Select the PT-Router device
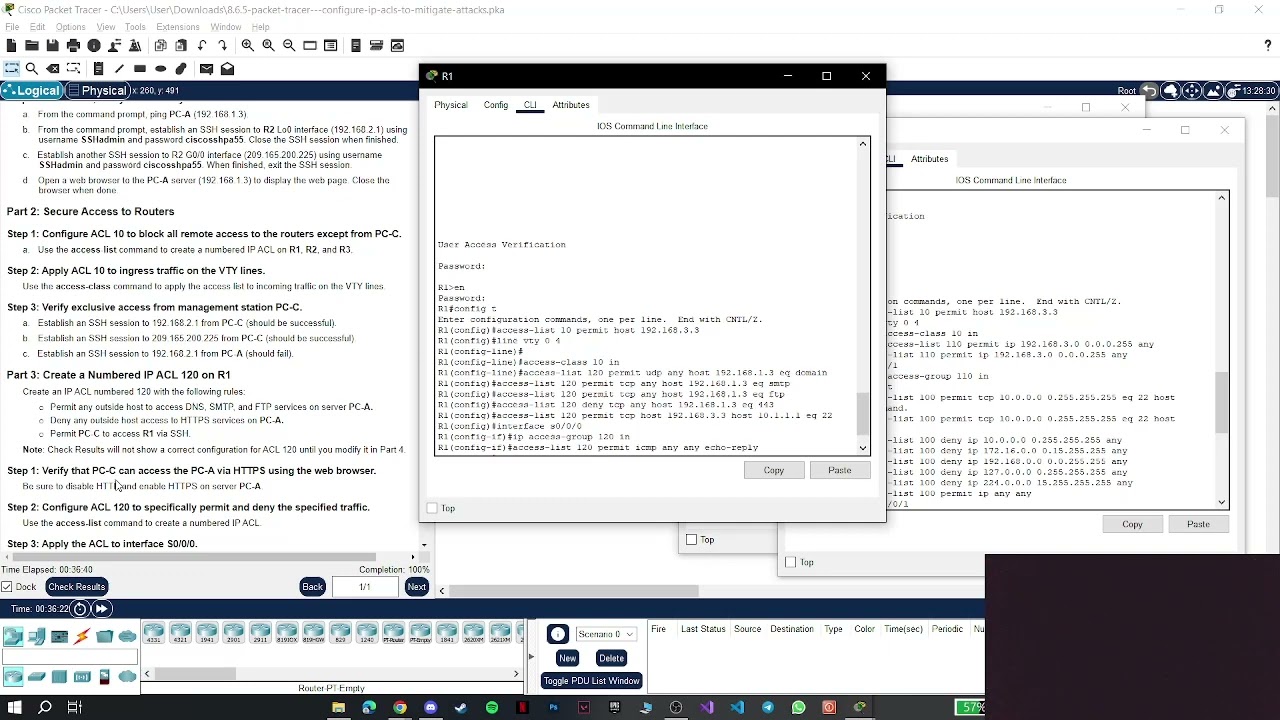The image size is (1280, 720). 393,632
